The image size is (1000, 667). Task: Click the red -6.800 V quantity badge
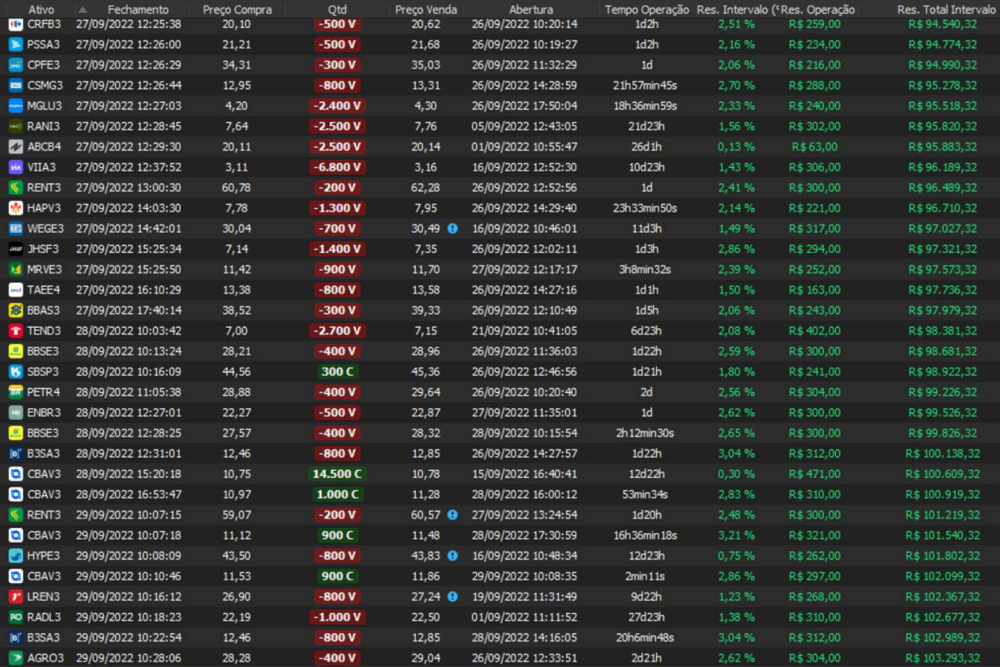[x=337, y=167]
